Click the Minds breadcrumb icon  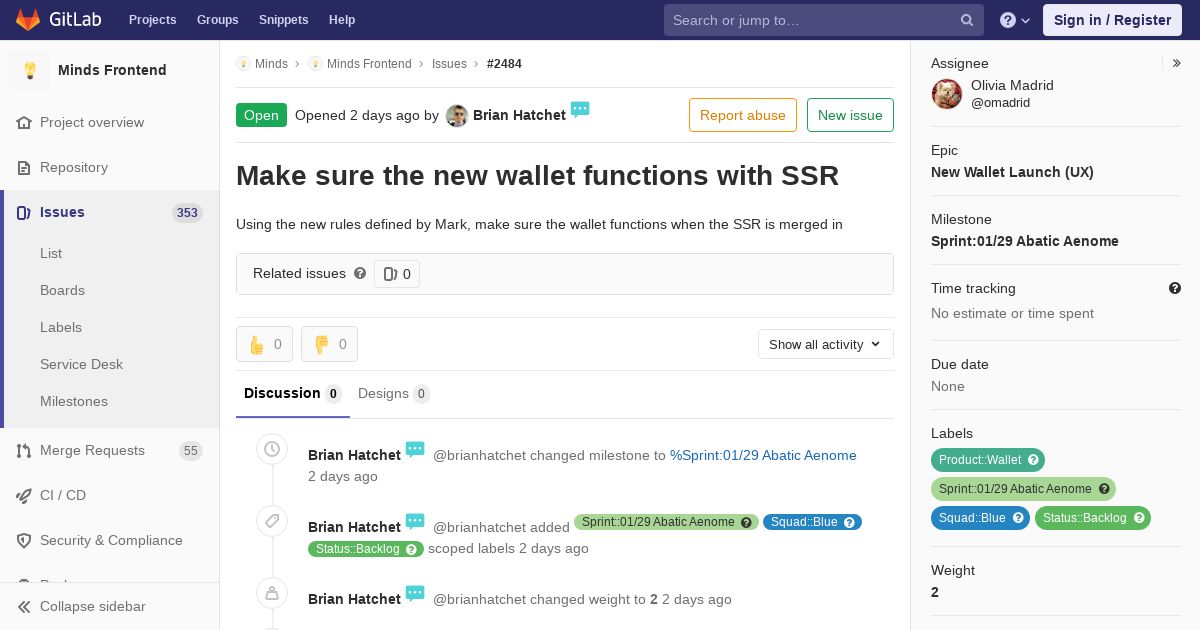tap(243, 64)
